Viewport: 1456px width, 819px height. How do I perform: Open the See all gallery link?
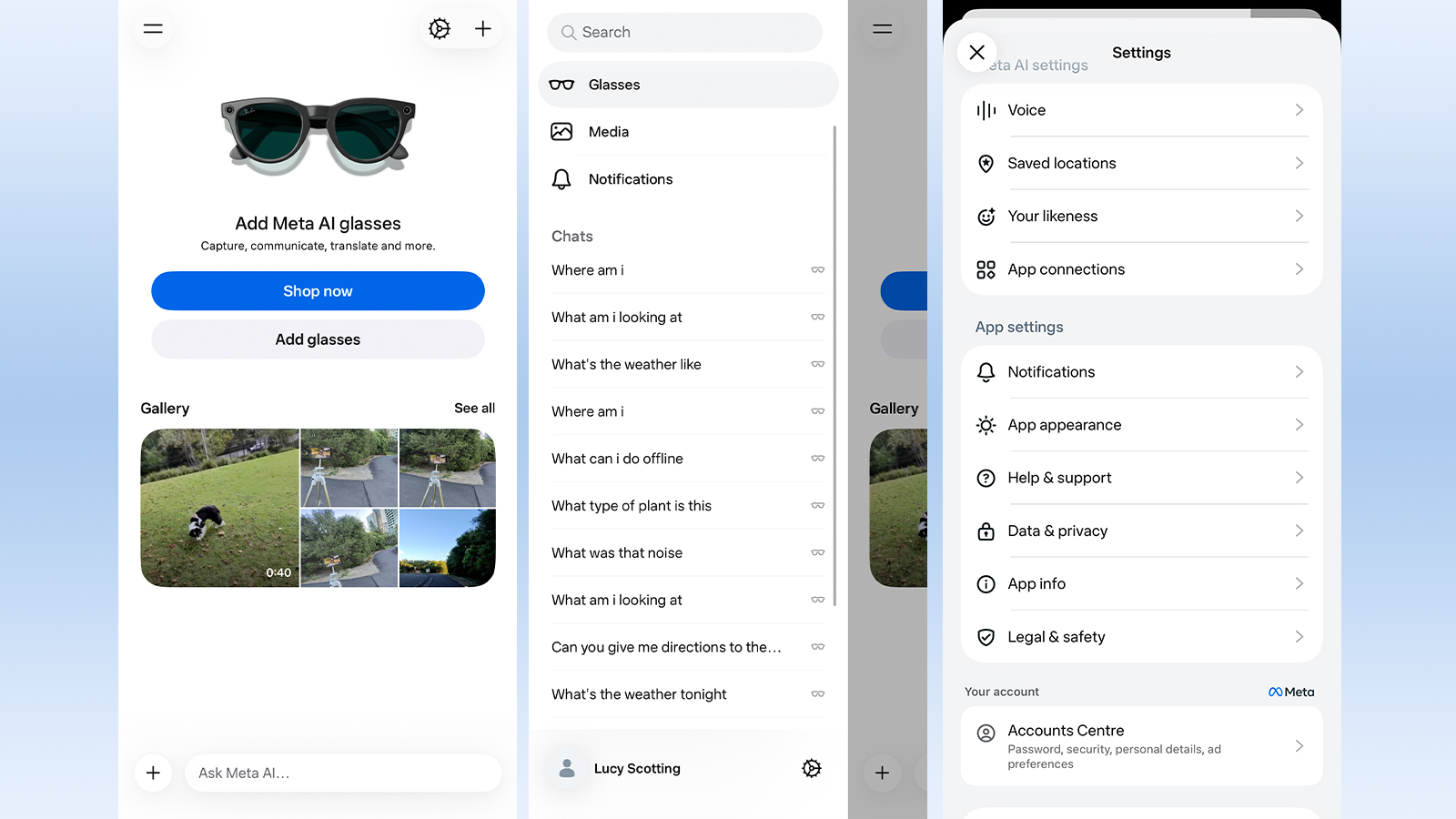click(475, 409)
